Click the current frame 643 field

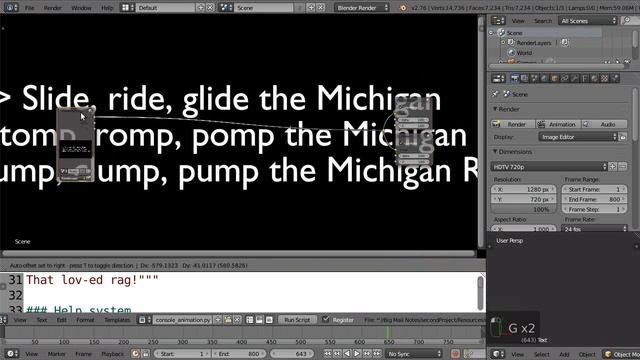pyautogui.click(x=291, y=353)
